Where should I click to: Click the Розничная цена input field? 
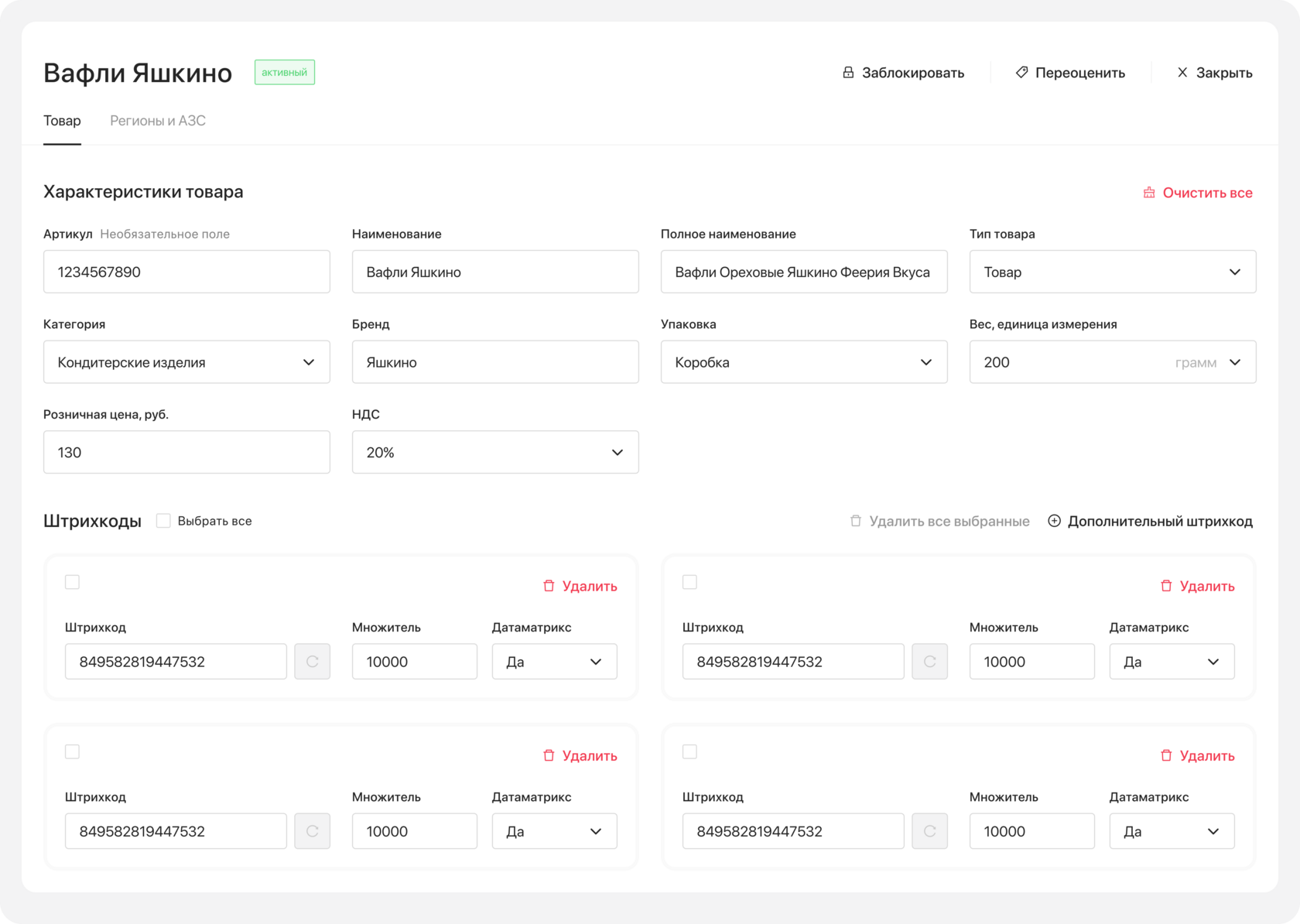(x=186, y=453)
